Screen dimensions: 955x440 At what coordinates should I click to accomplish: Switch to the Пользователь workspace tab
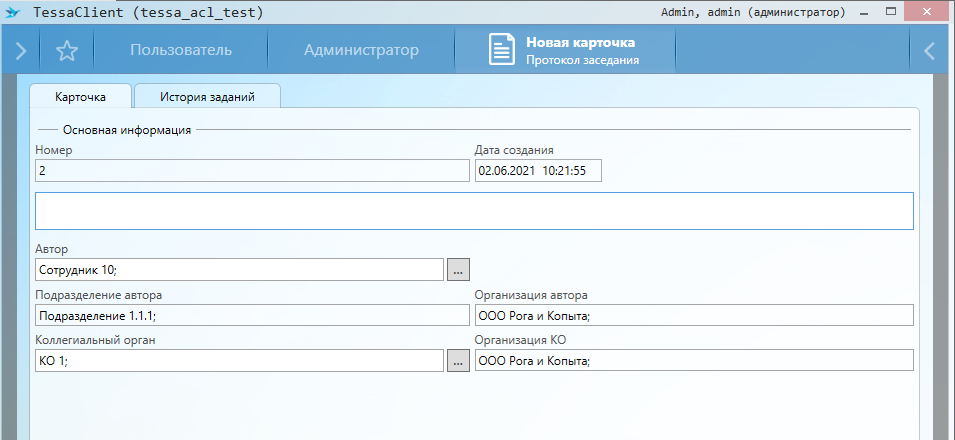(181, 51)
